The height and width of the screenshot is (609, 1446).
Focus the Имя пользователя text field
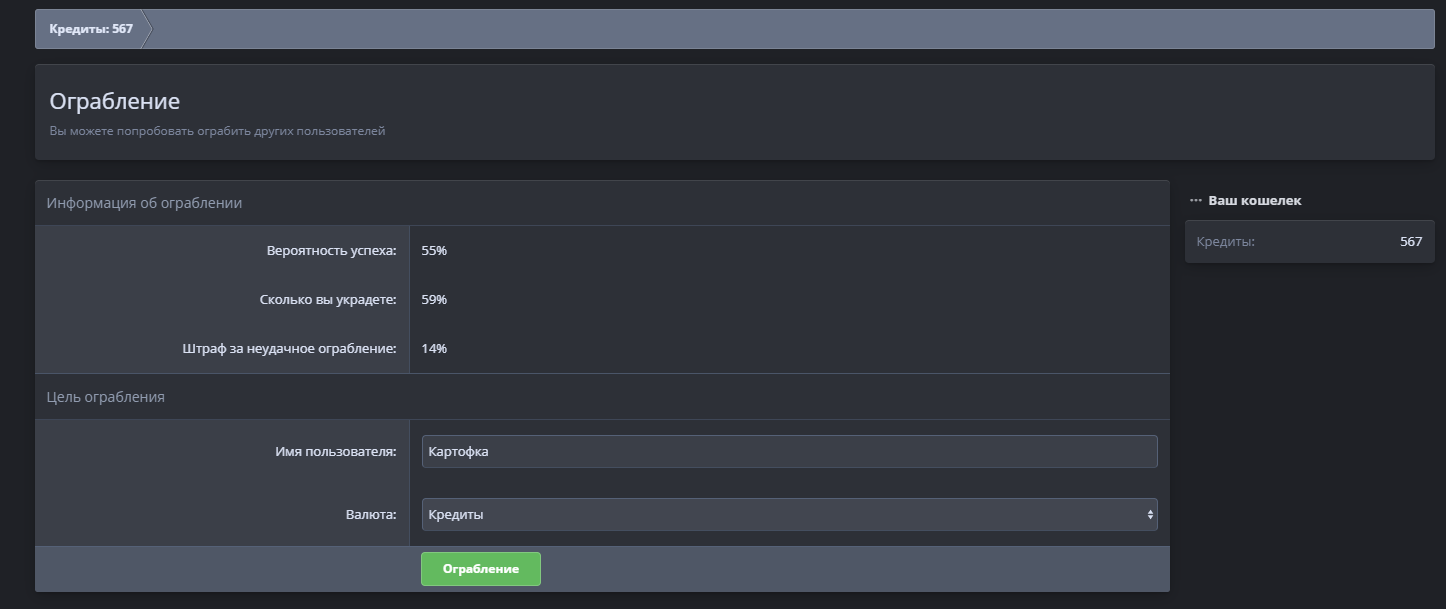[788, 452]
